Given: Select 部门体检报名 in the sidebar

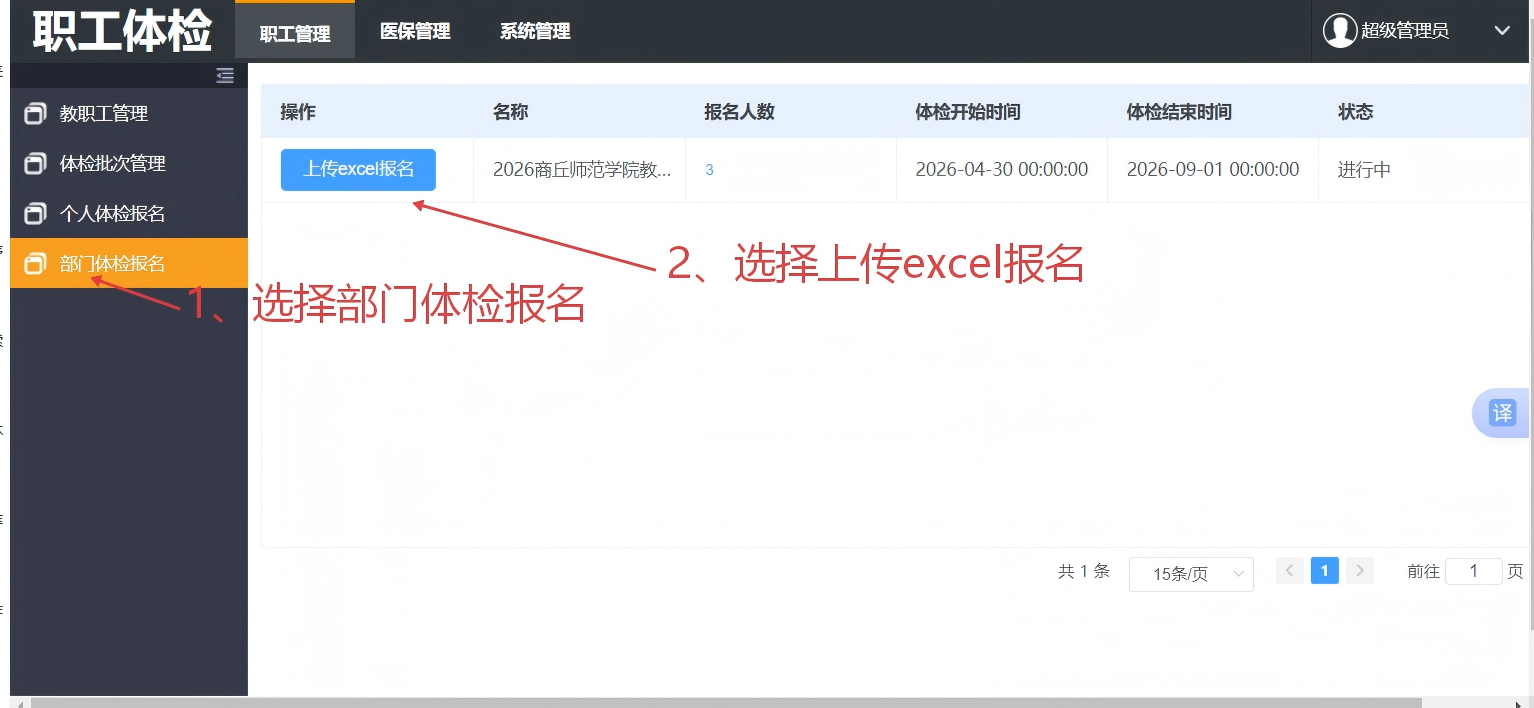Looking at the screenshot, I should coord(129,263).
